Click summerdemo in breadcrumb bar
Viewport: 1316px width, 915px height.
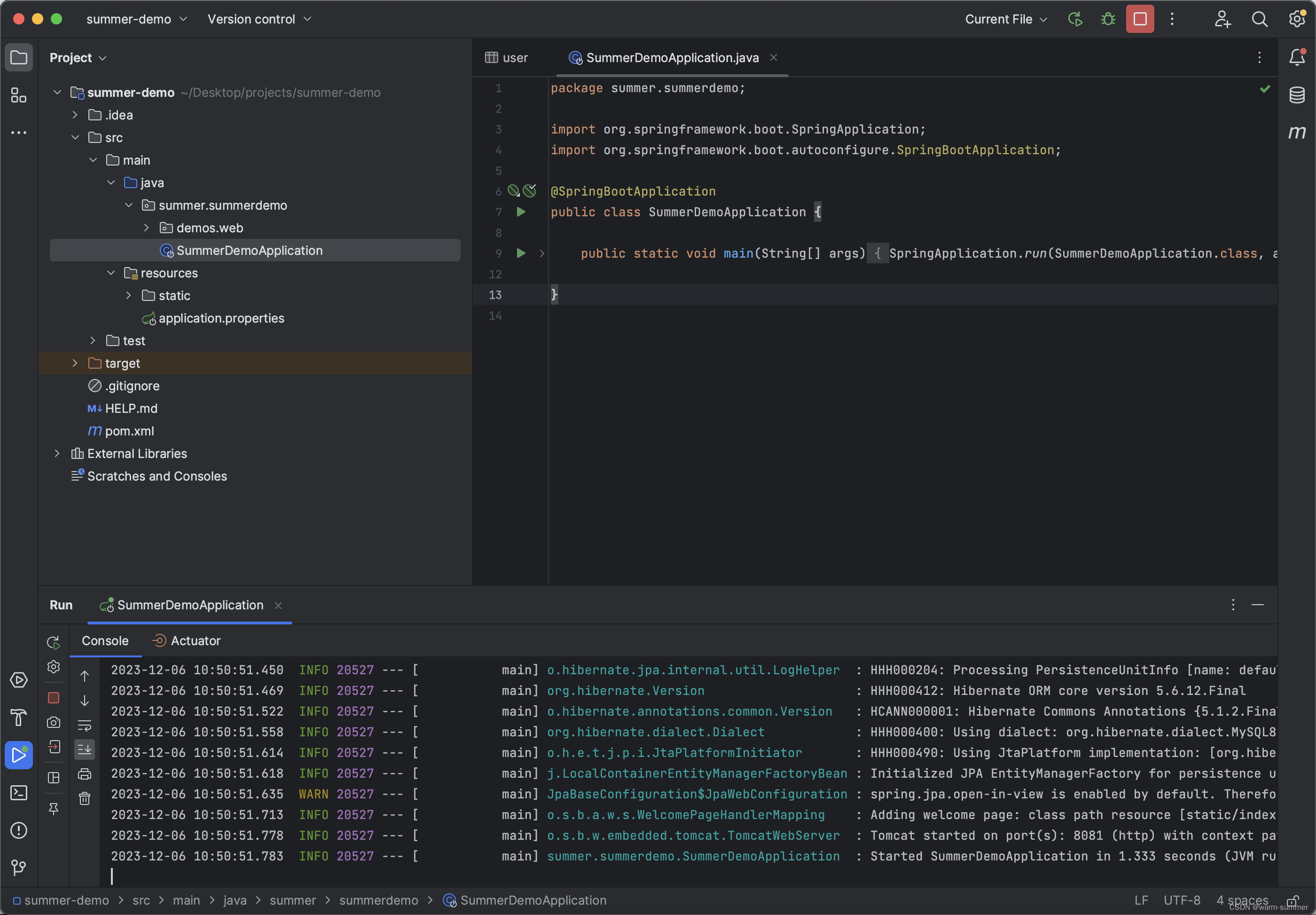click(378, 901)
